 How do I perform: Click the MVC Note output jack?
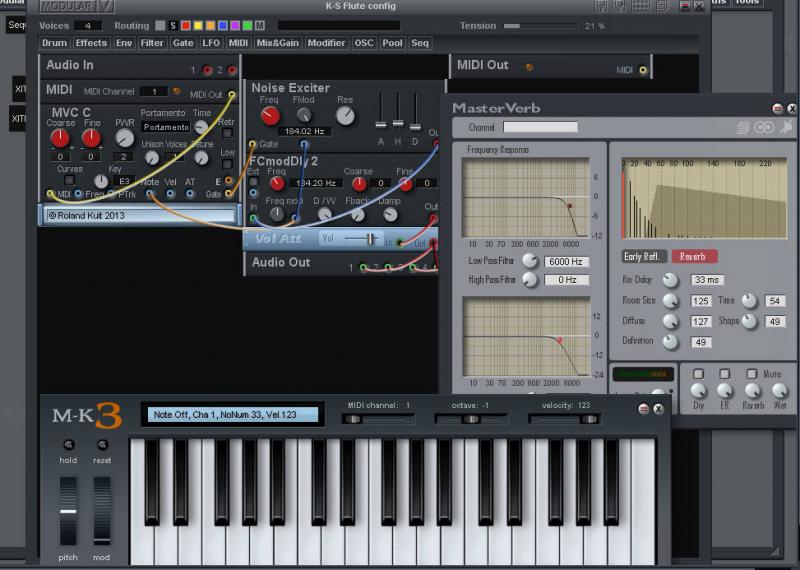click(149, 194)
